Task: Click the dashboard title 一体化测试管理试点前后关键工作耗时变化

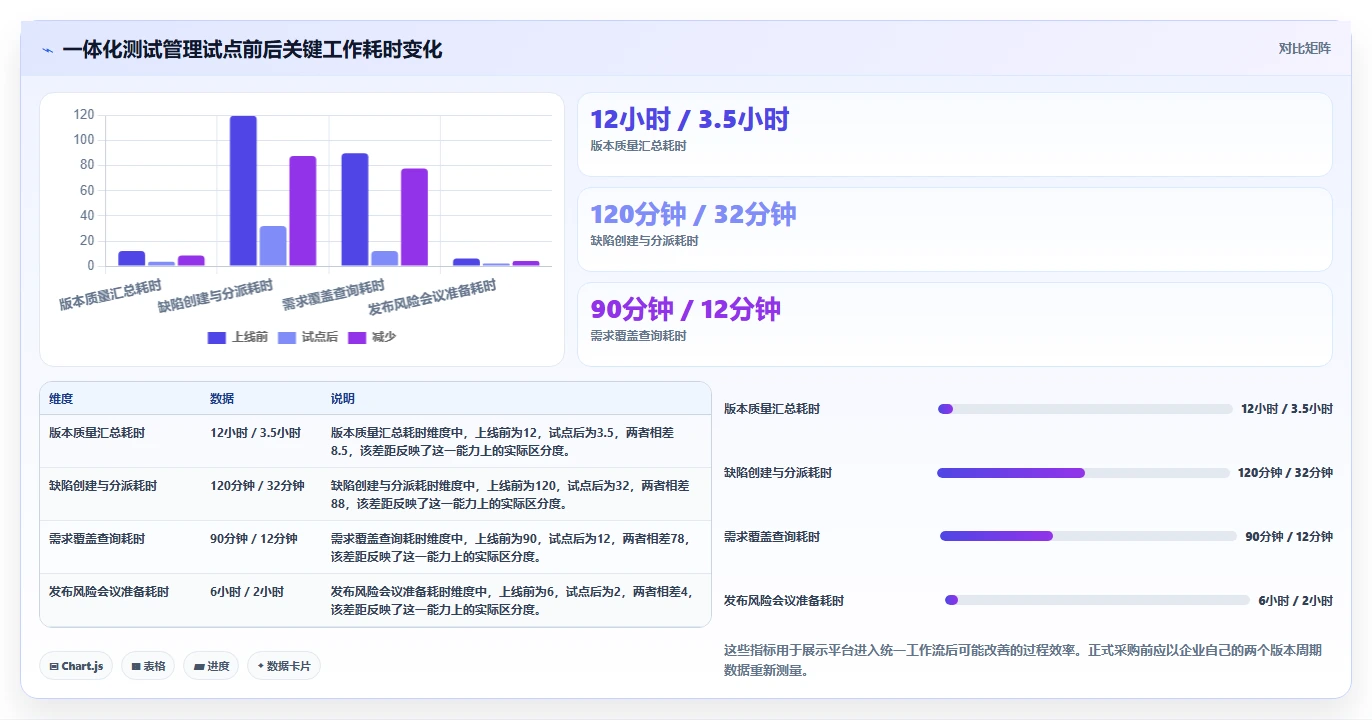Action: tap(252, 50)
